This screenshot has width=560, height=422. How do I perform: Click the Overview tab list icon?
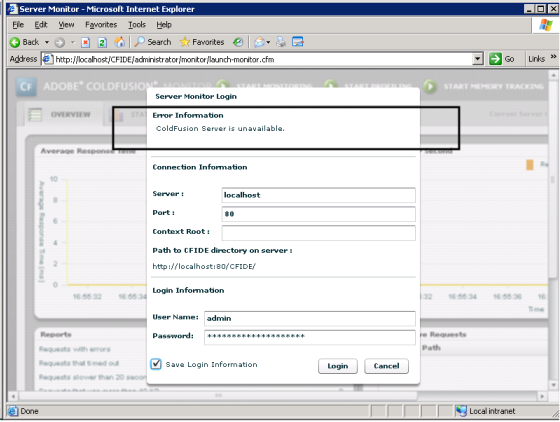coord(35,115)
